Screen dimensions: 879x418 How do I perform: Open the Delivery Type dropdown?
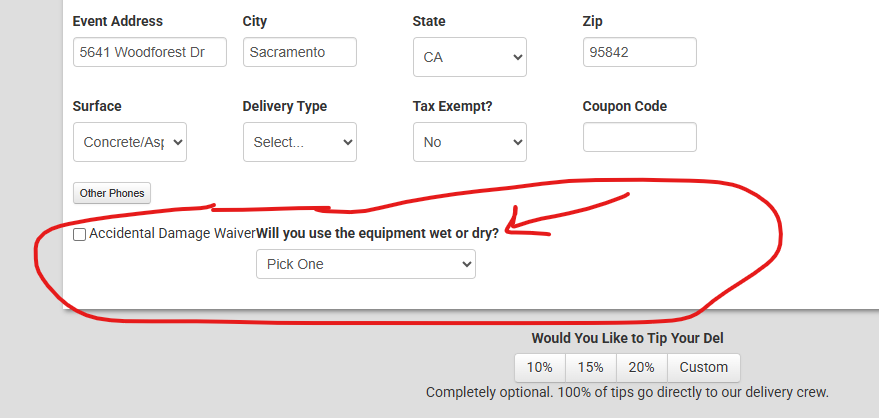click(299, 142)
